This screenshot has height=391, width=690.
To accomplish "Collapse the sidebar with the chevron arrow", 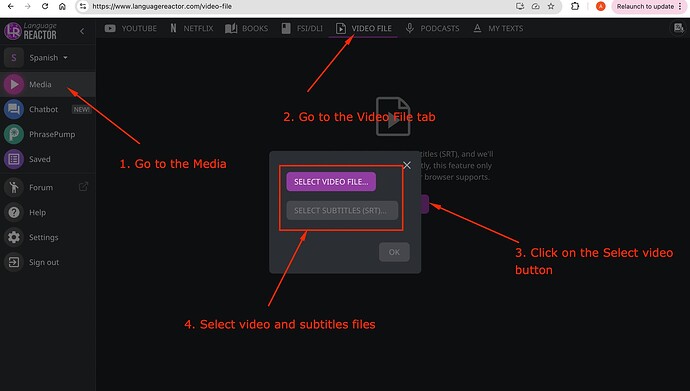I will tap(82, 31).
